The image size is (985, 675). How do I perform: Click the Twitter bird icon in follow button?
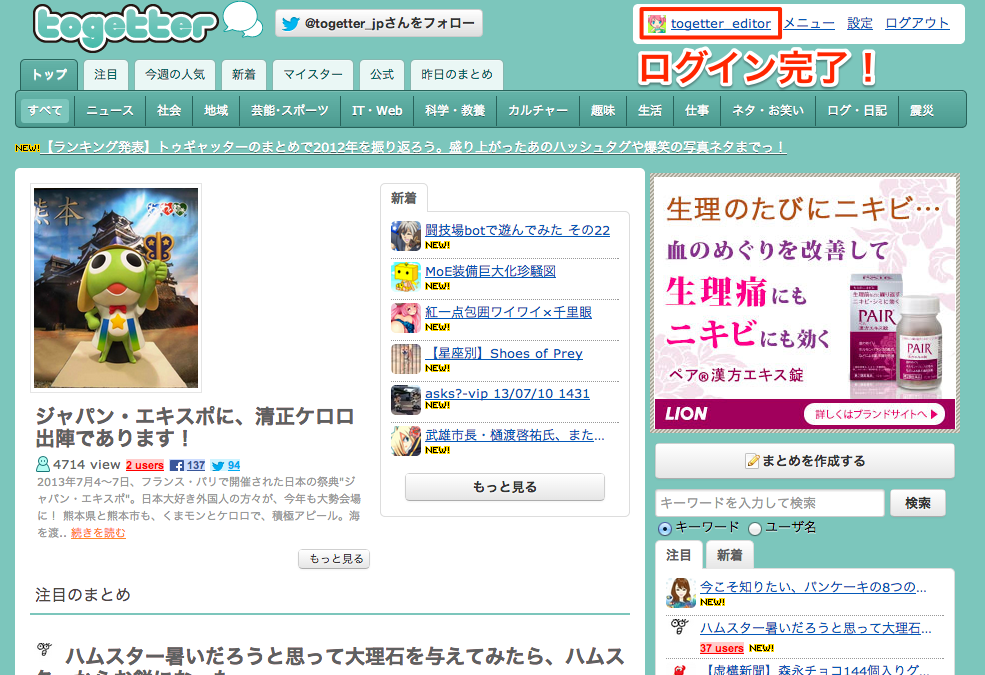click(290, 24)
